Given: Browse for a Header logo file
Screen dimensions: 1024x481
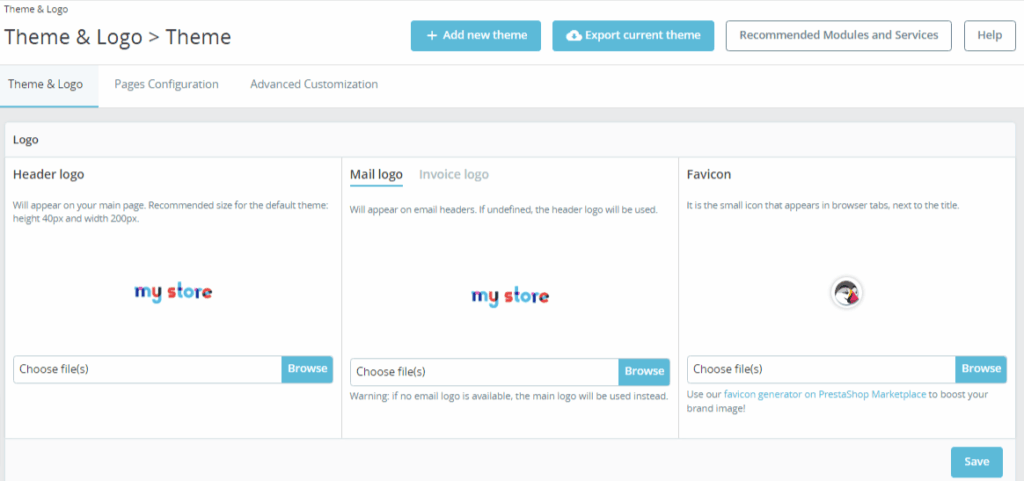Looking at the screenshot, I should (x=307, y=369).
